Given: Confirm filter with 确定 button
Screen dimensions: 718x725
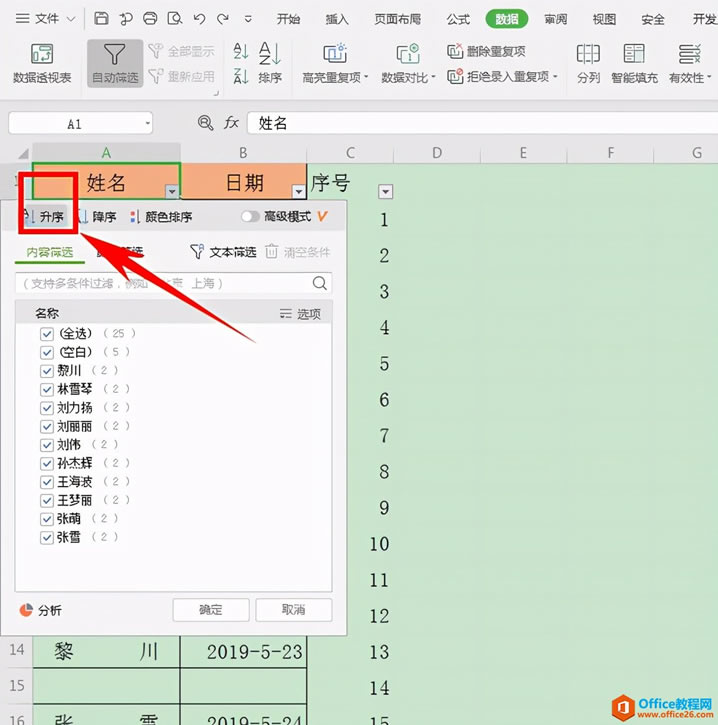Looking at the screenshot, I should tap(211, 610).
